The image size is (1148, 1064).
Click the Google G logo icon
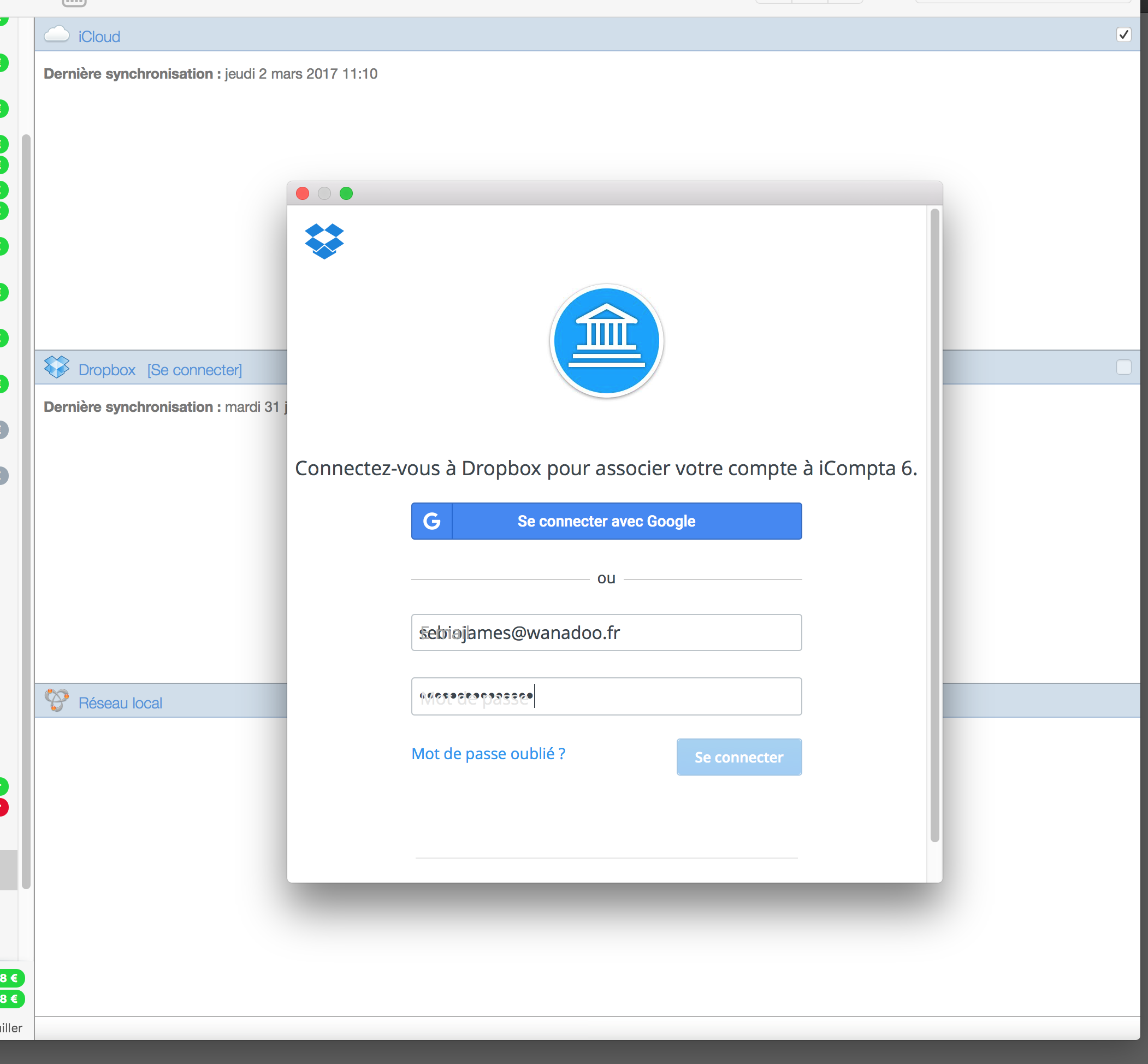tap(432, 521)
